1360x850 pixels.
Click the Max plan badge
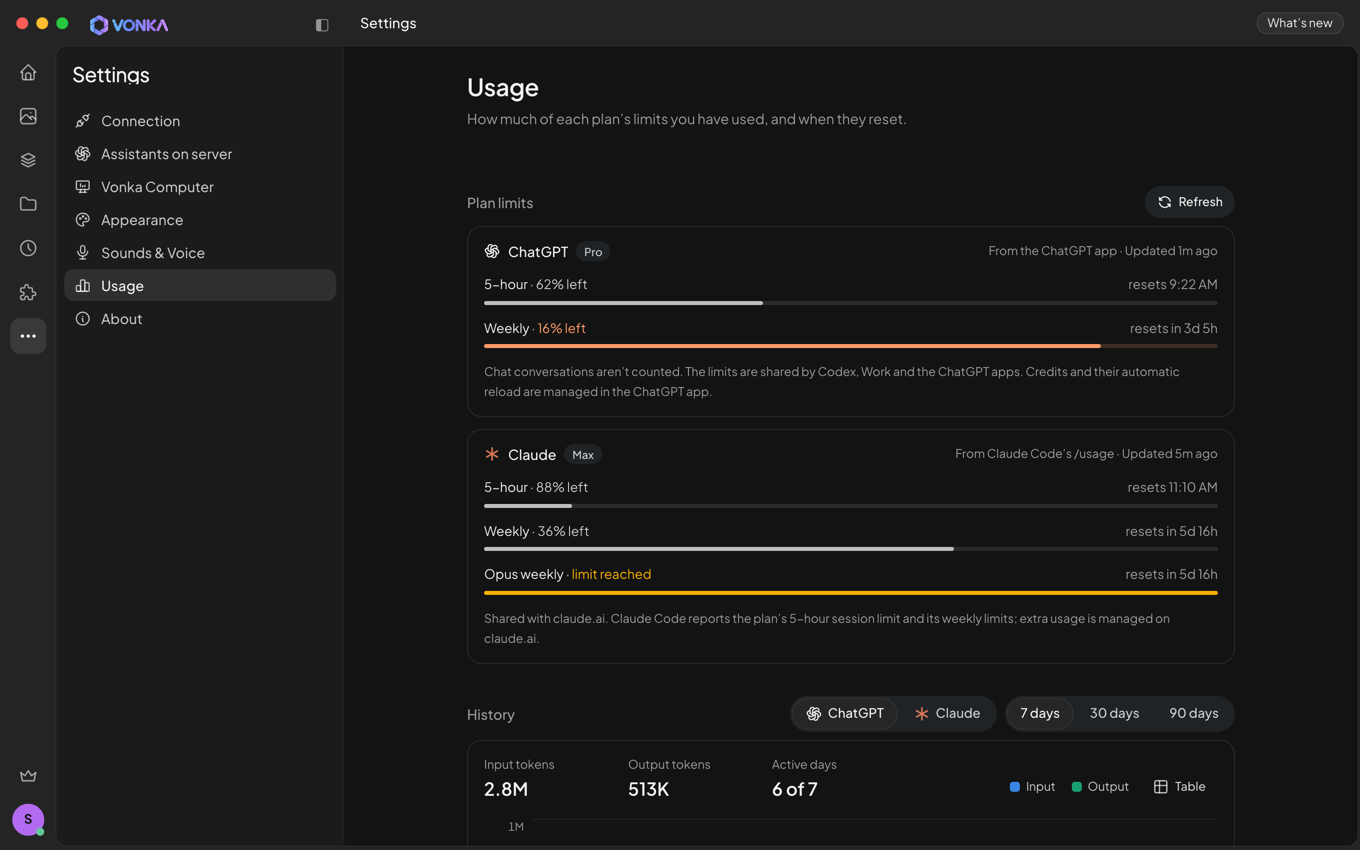pos(583,455)
